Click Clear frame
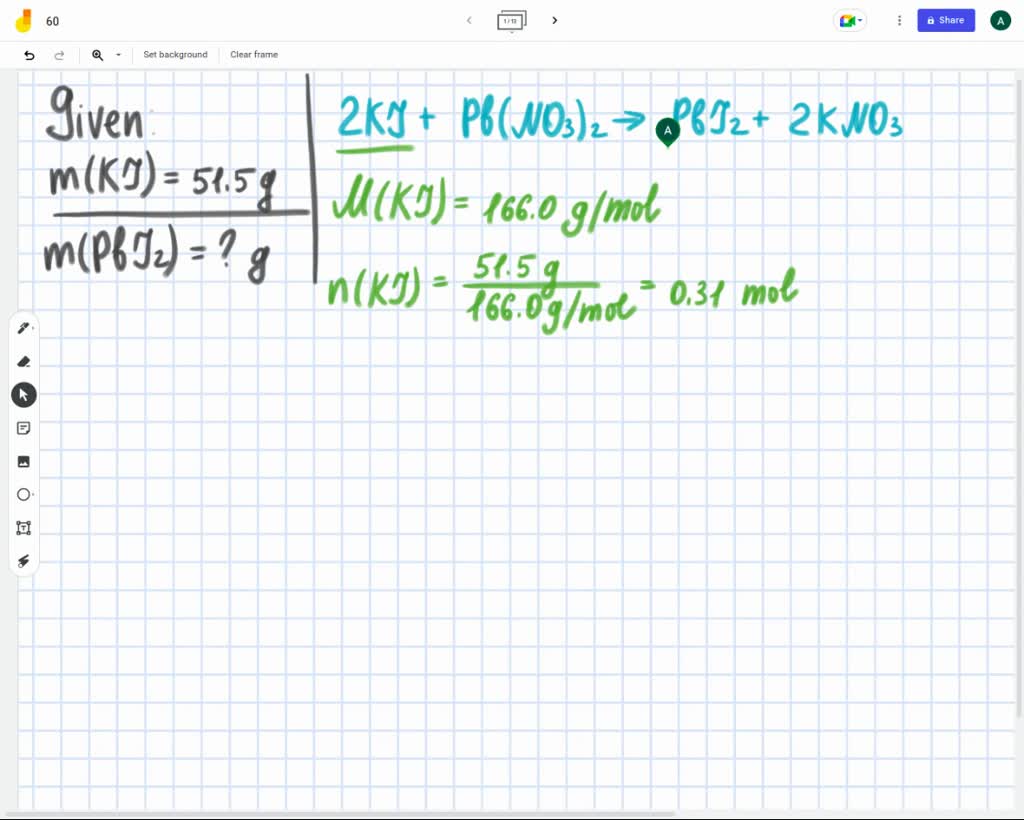This screenshot has width=1024, height=820. tap(253, 55)
